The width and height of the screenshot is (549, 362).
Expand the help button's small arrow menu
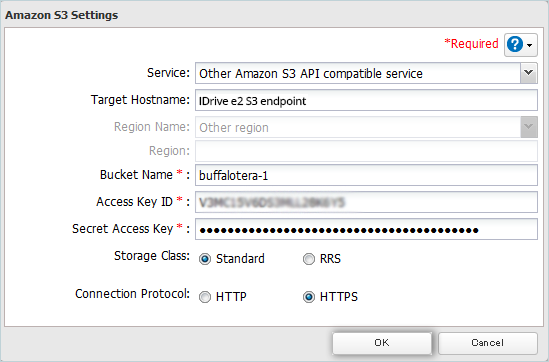530,45
